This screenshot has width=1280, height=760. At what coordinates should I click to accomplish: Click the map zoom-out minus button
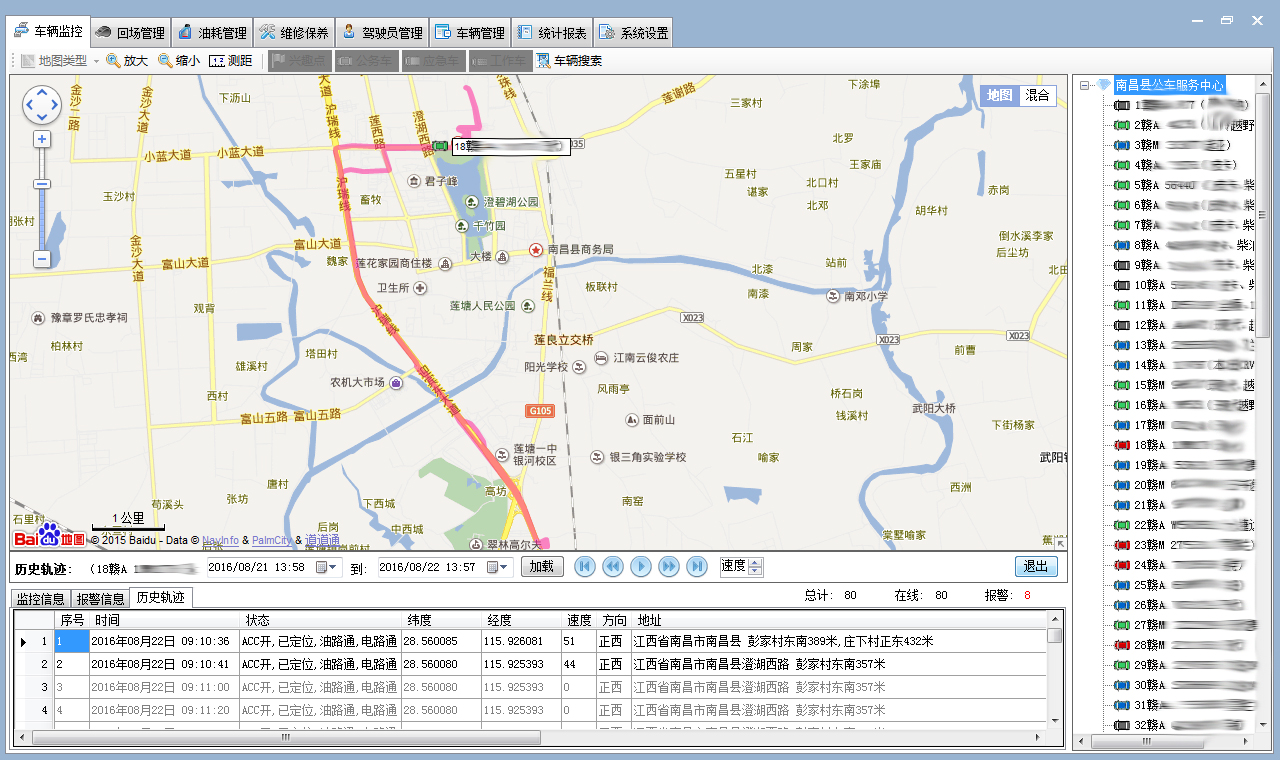pyautogui.click(x=42, y=259)
